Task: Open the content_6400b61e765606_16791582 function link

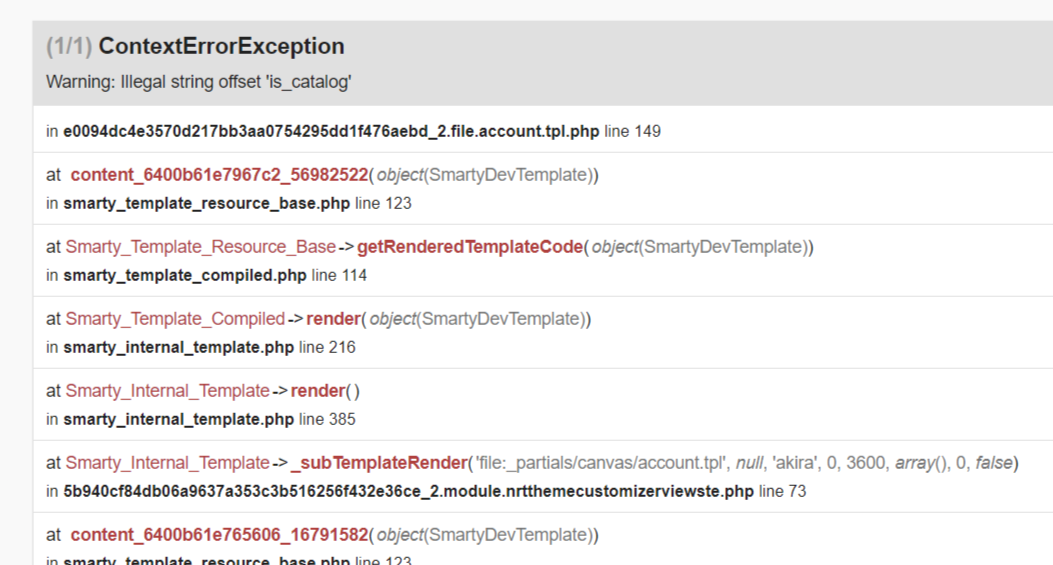Action: tap(220, 535)
